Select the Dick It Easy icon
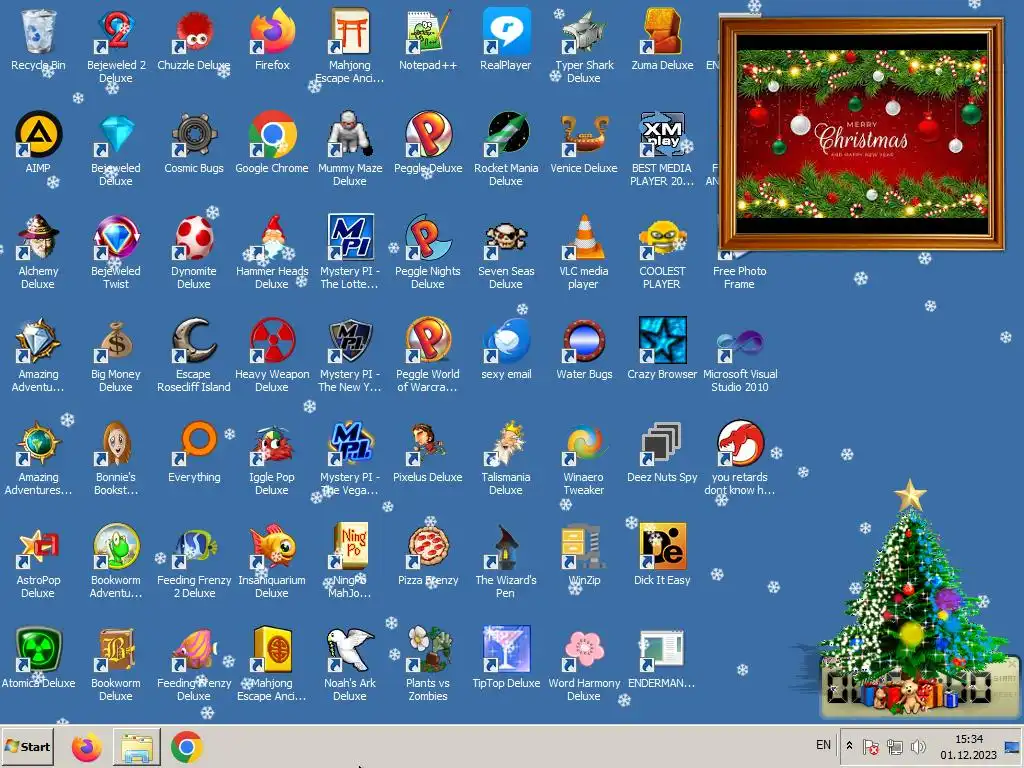 pos(662,547)
